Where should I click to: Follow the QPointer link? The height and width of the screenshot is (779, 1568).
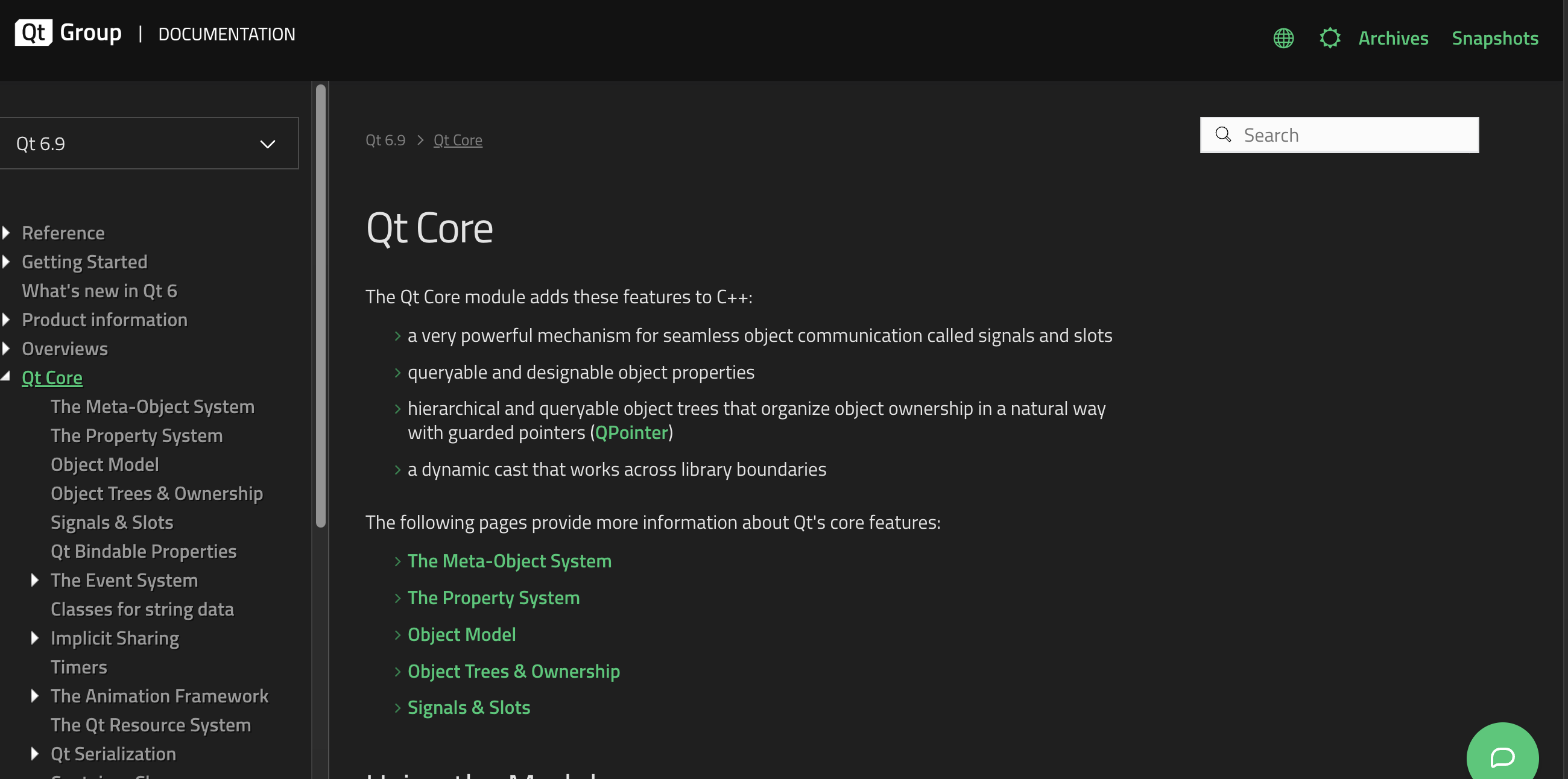tap(631, 432)
